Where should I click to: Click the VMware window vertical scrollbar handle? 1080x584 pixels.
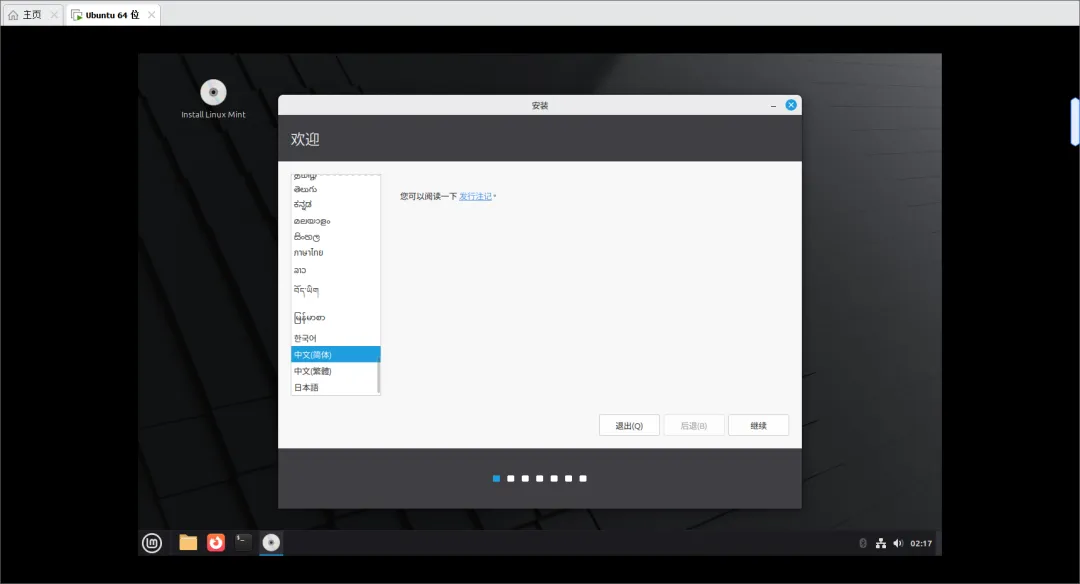click(x=1074, y=122)
